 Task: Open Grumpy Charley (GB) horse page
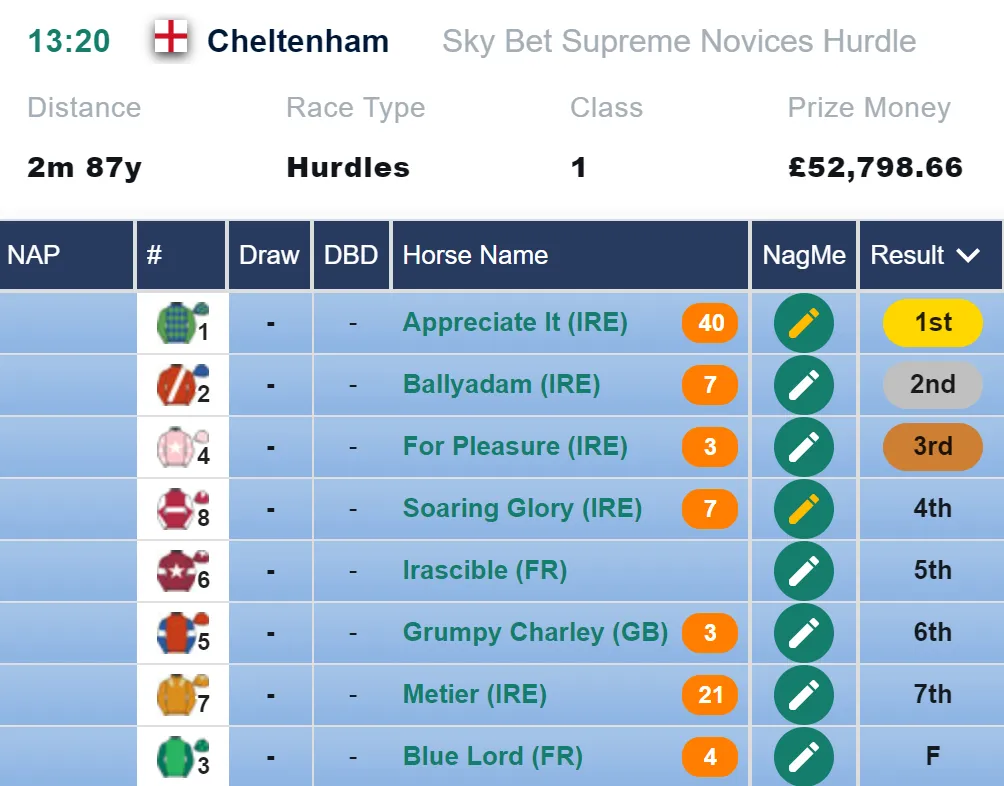click(535, 632)
